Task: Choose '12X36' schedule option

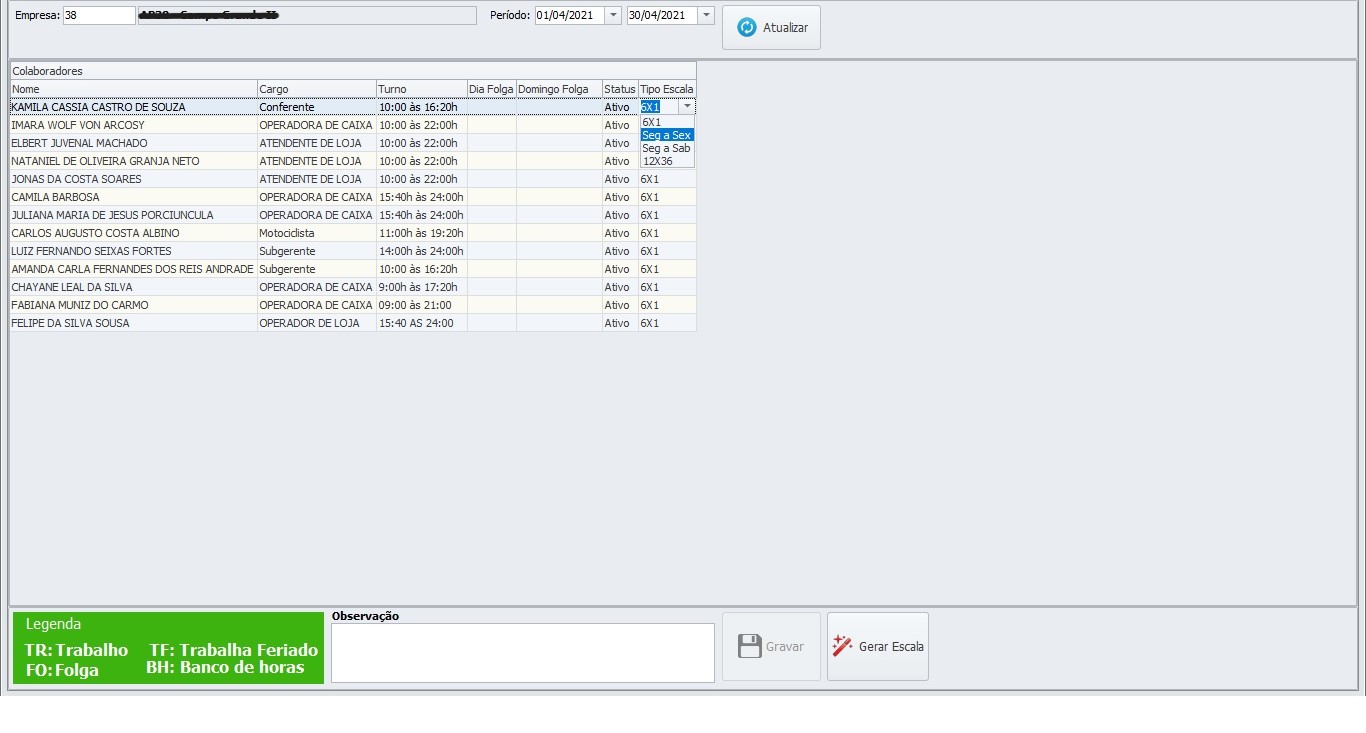Action: [658, 161]
